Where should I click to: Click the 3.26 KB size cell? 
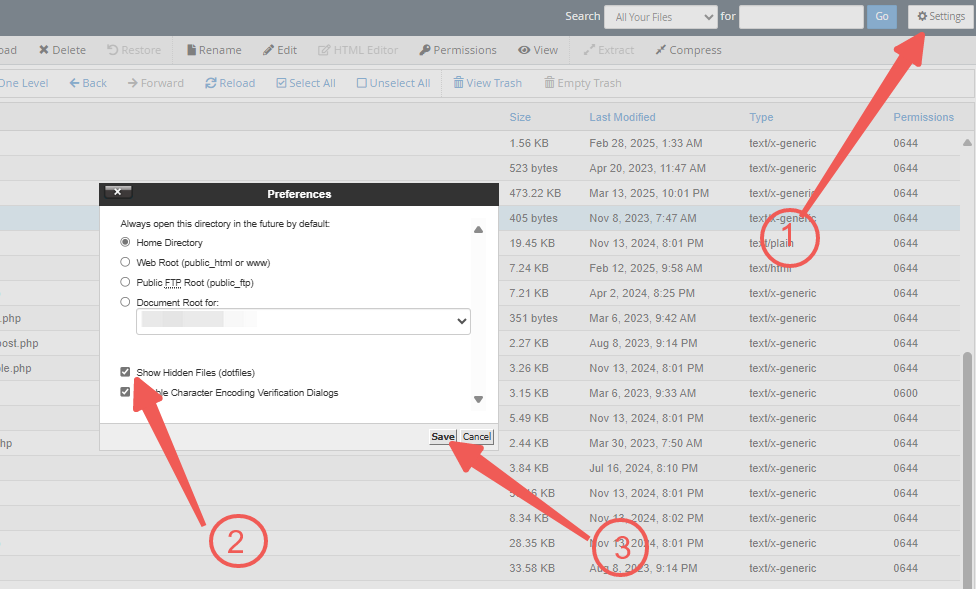(x=528, y=368)
